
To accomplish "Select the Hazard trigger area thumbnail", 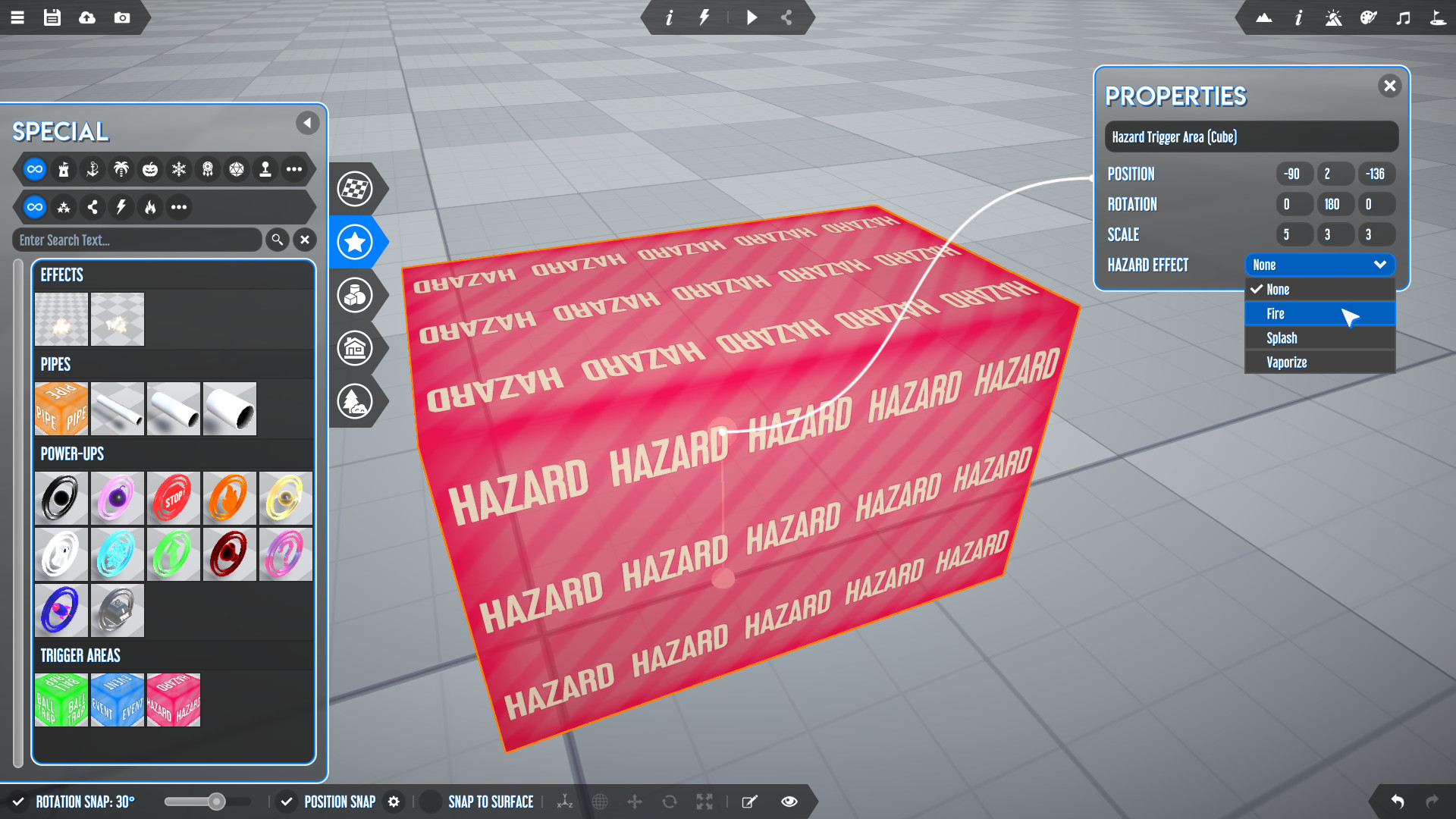I will pos(174,700).
